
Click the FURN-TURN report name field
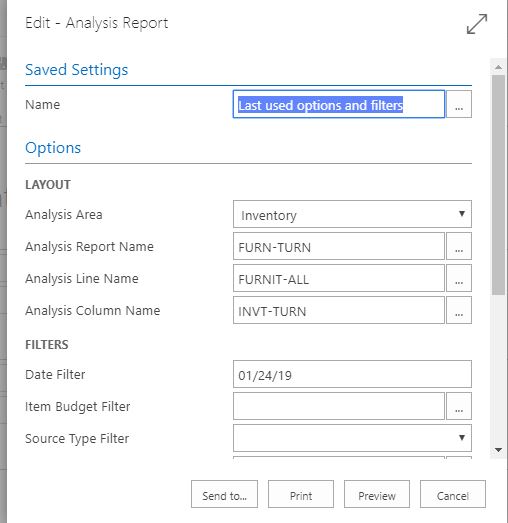tap(339, 246)
